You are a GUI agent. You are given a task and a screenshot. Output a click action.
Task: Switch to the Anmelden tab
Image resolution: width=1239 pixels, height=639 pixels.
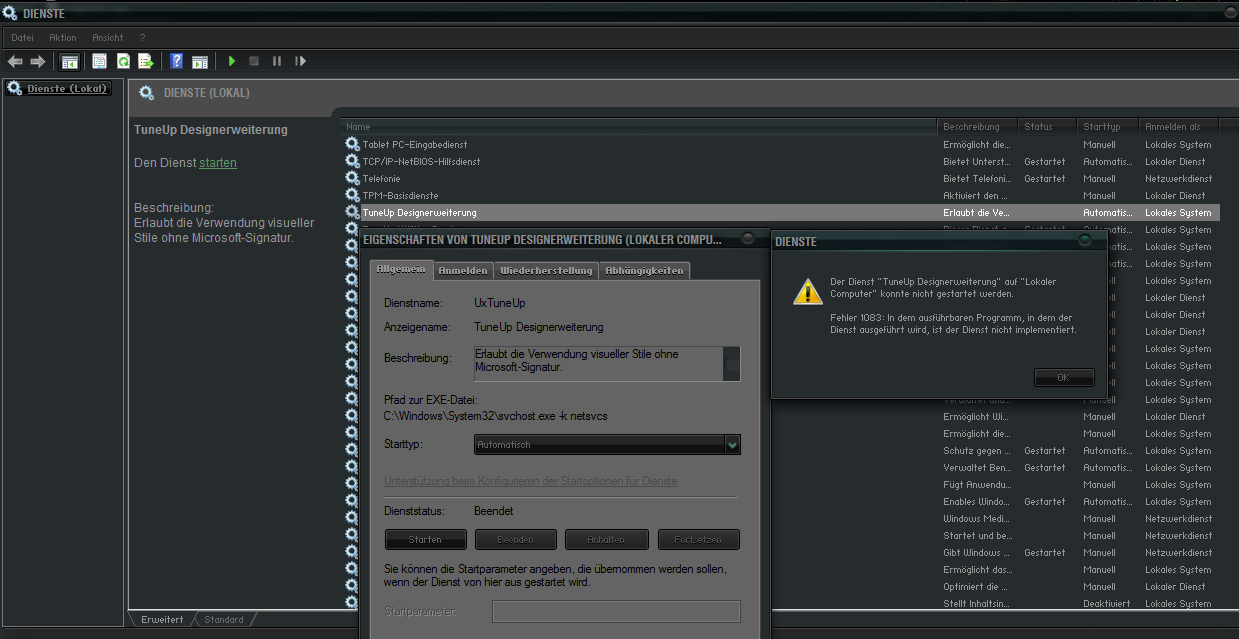pos(463,270)
